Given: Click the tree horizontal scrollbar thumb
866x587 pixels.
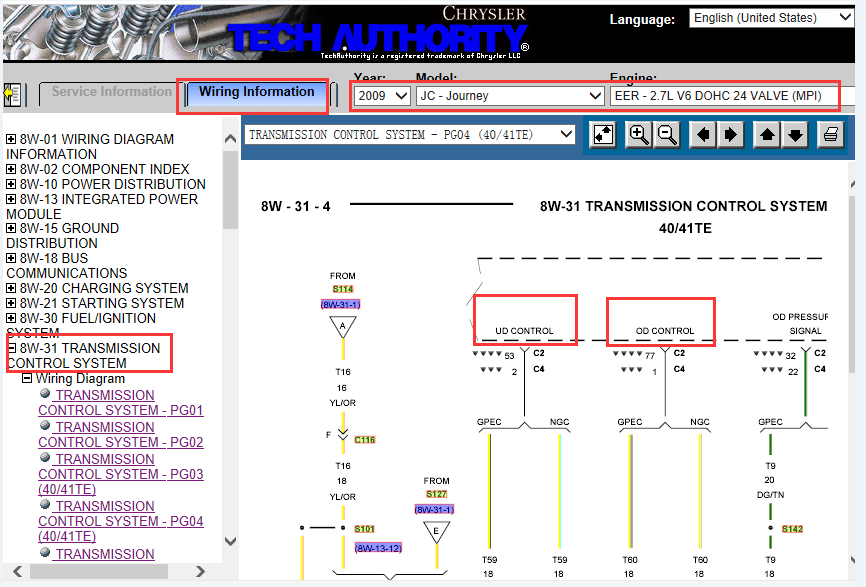Looking at the screenshot, I should click(99, 572).
